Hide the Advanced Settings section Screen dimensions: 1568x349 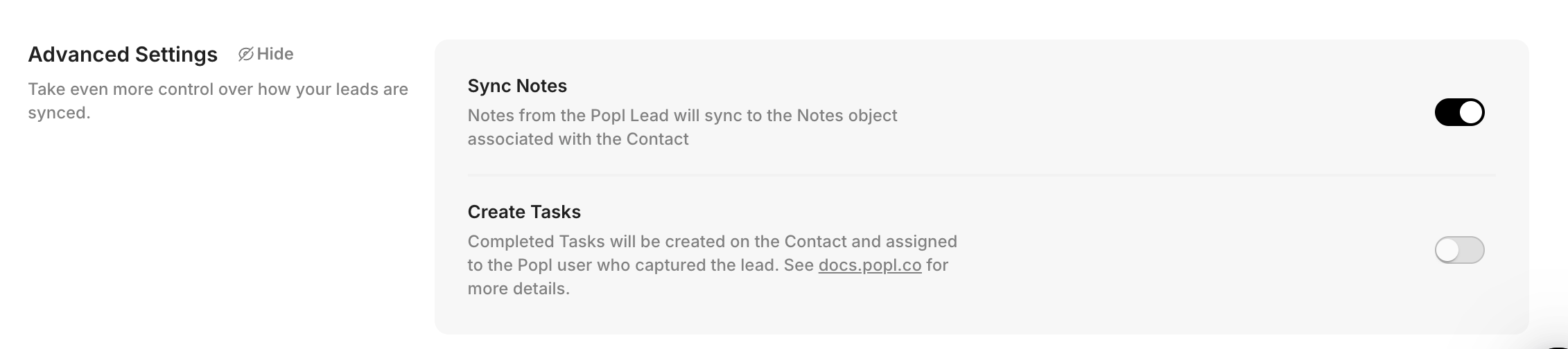(275, 54)
